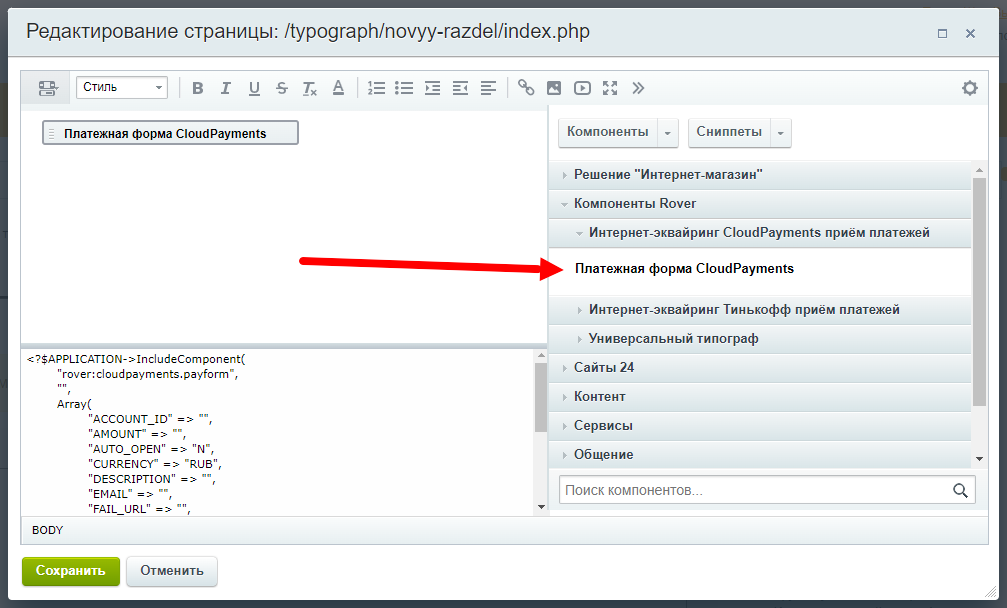The image size is (1007, 608).
Task: Click the "FAIL_URL" parameter line
Action: click(139, 508)
